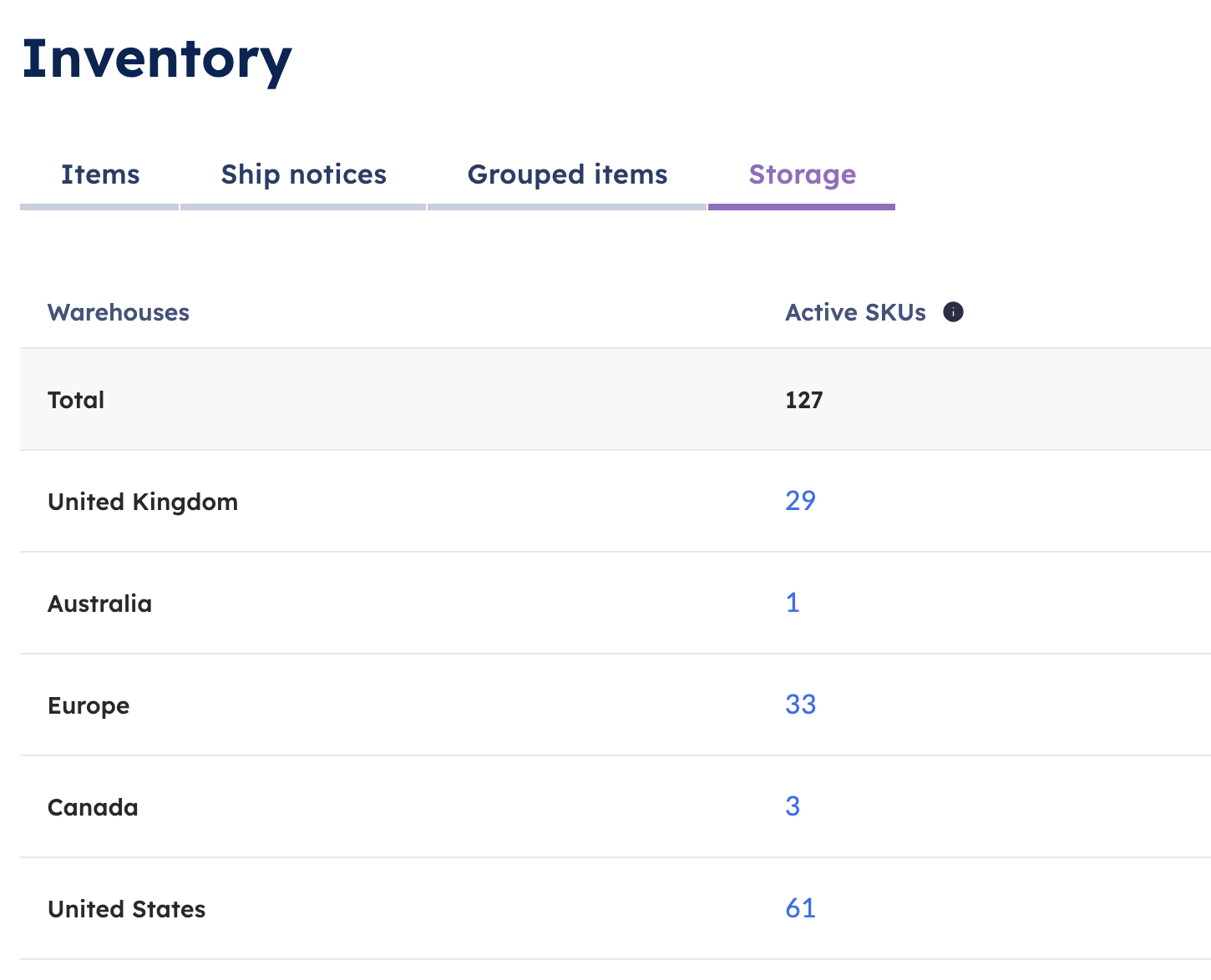Viewport: 1211px width, 980px height.
Task: Select the Total row label
Action: (76, 400)
